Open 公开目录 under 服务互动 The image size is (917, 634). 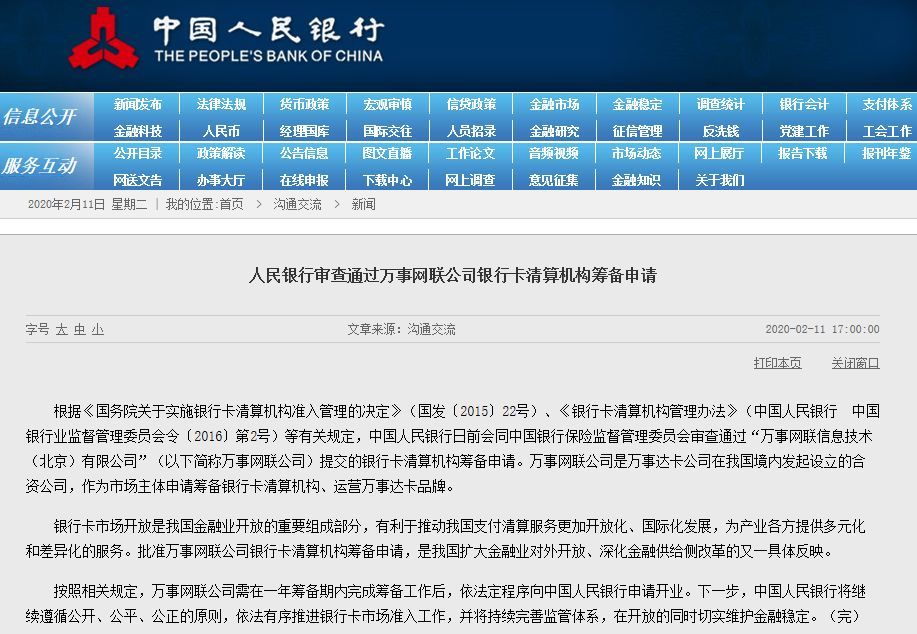click(x=137, y=154)
